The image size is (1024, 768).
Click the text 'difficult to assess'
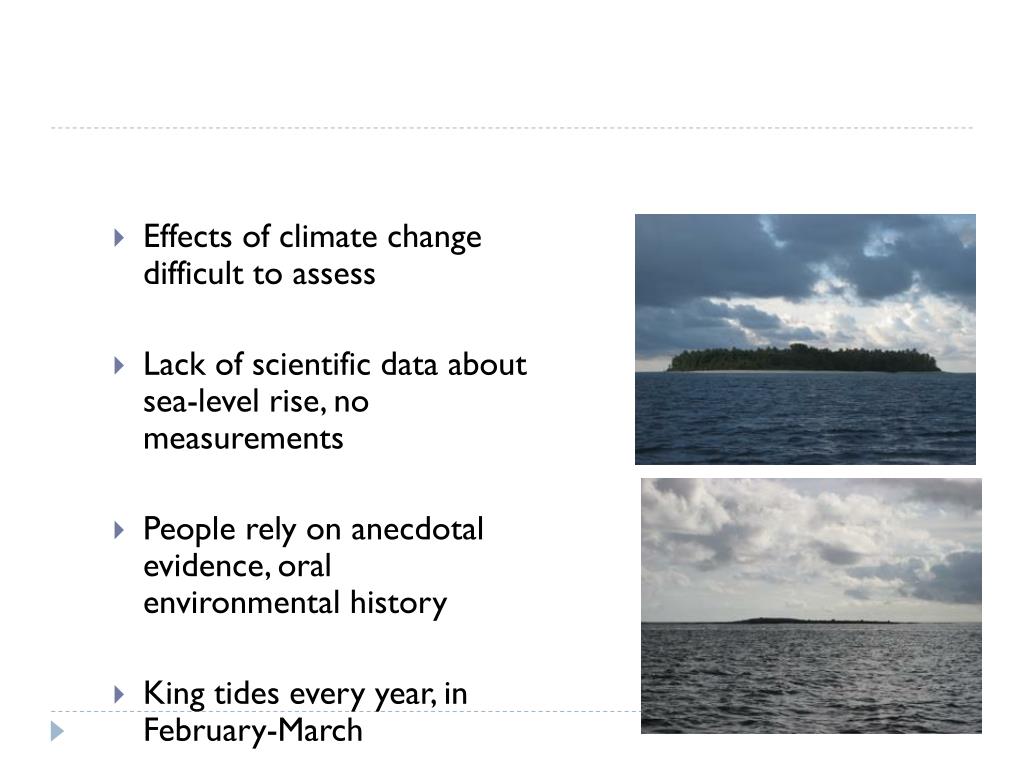tap(259, 274)
